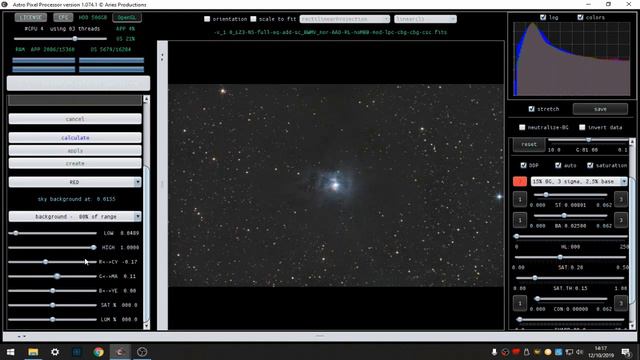
Task: Enable the invert data checkbox
Action: coord(582,127)
